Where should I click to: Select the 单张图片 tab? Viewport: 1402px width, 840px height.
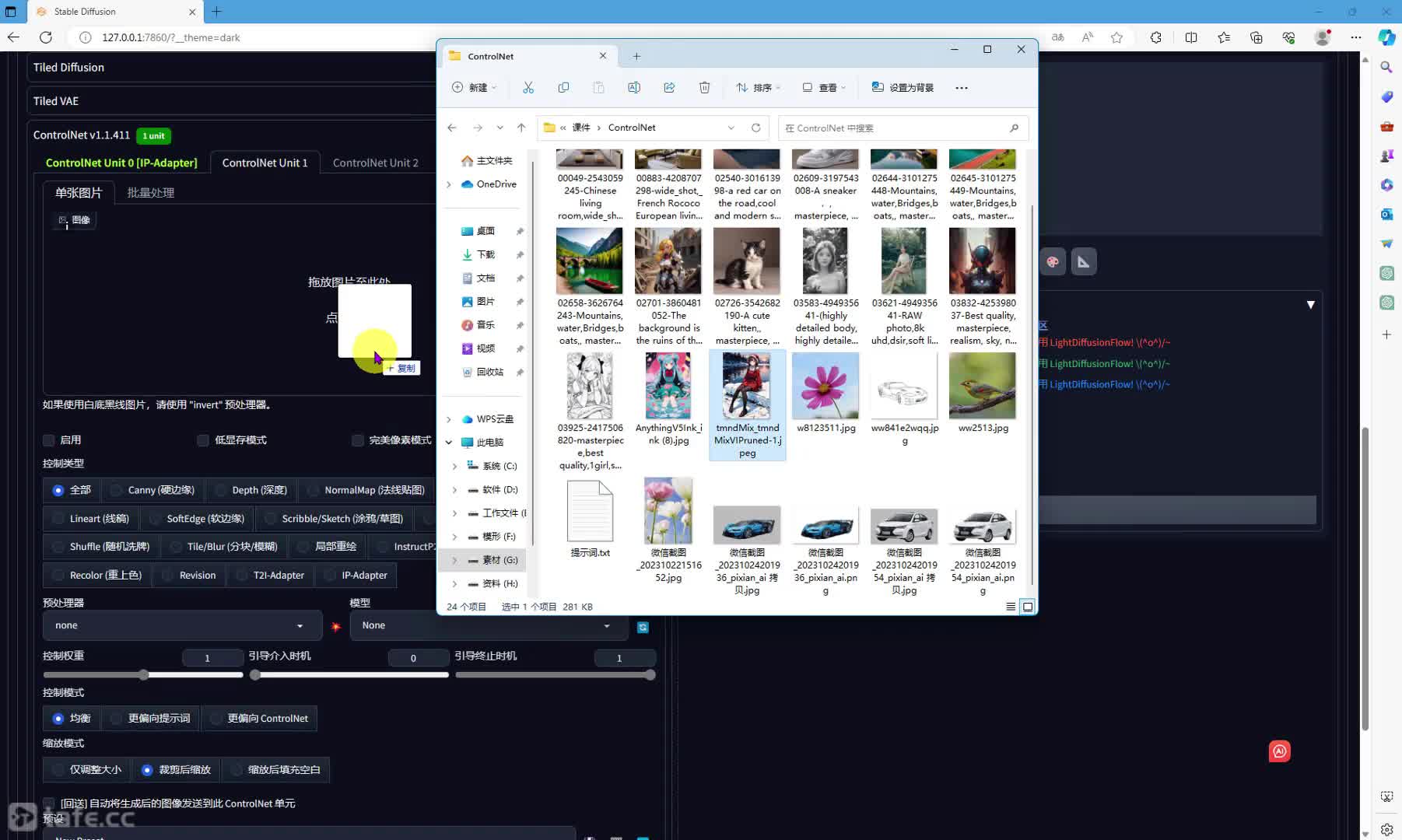79,192
